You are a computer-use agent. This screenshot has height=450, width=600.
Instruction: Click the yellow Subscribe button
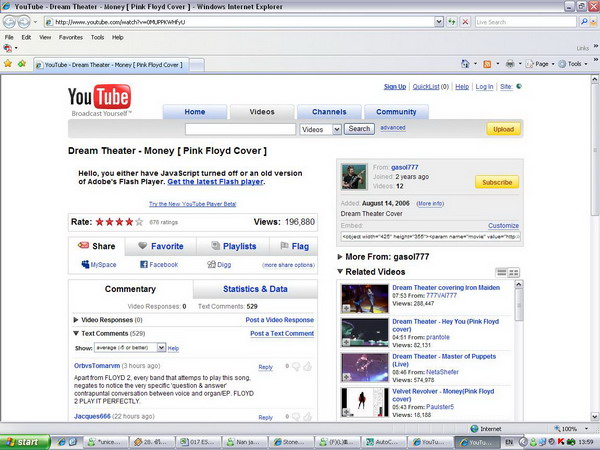click(x=497, y=182)
